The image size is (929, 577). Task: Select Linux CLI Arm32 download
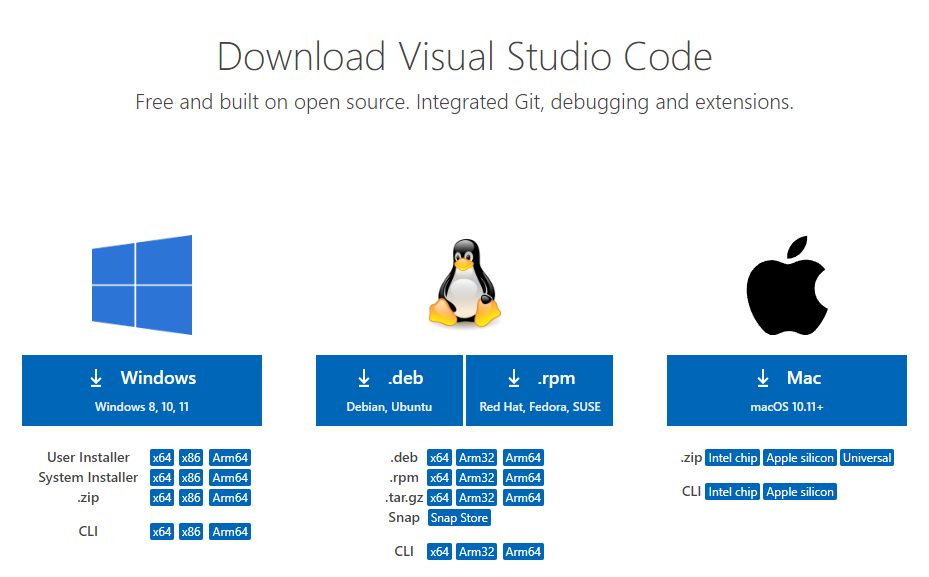coord(476,552)
